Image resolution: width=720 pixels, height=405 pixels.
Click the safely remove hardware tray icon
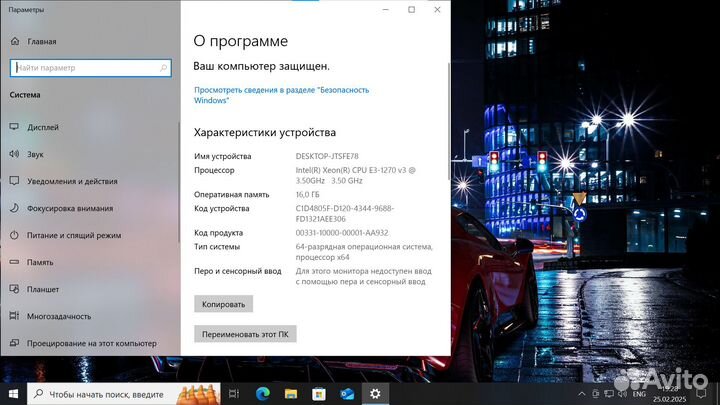coord(596,394)
